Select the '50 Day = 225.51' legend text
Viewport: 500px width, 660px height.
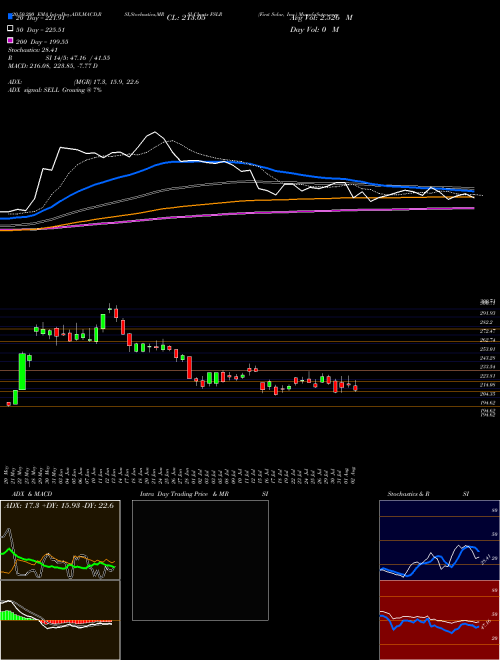40,30
